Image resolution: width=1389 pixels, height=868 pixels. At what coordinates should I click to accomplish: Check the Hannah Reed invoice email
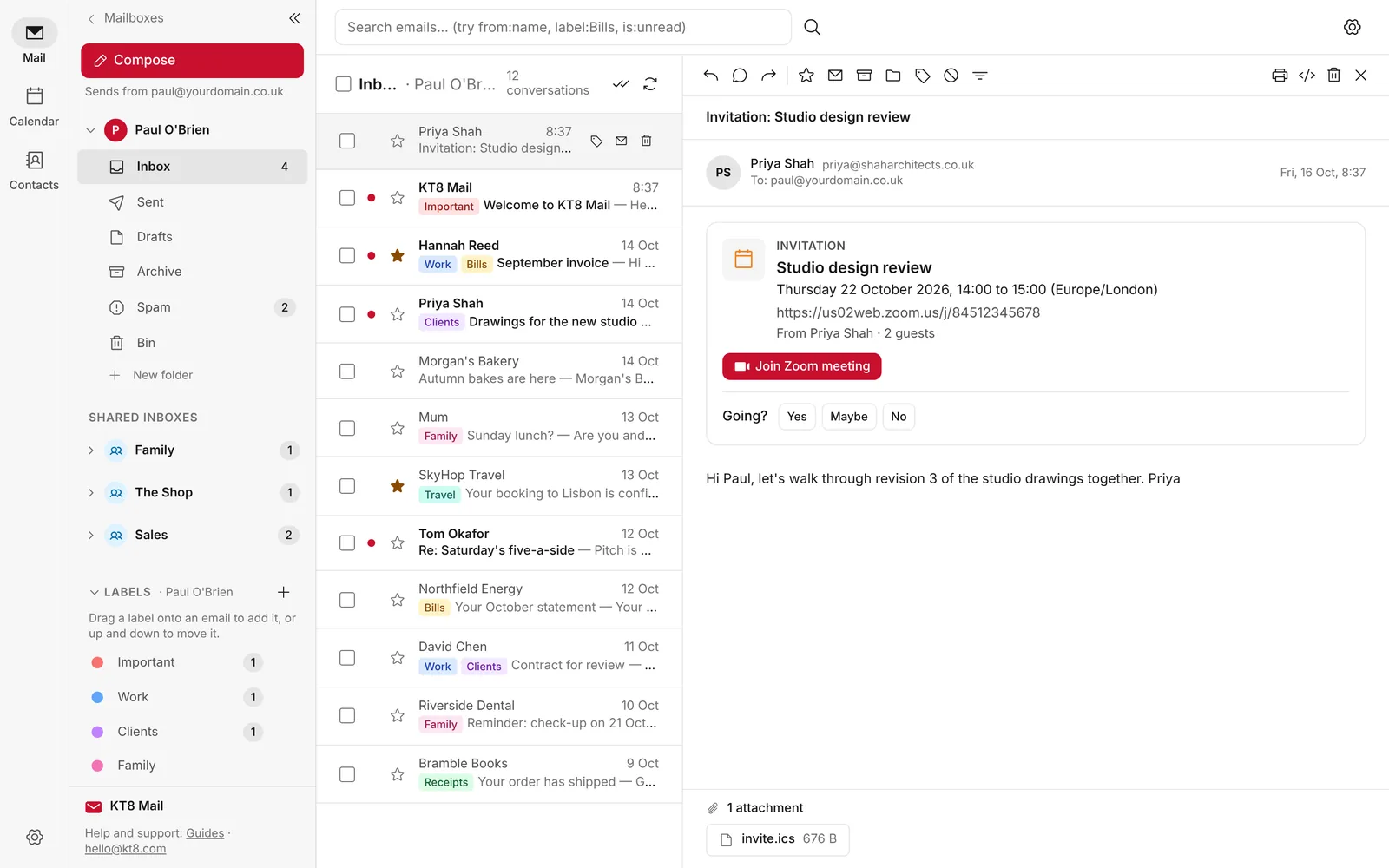tap(347, 256)
